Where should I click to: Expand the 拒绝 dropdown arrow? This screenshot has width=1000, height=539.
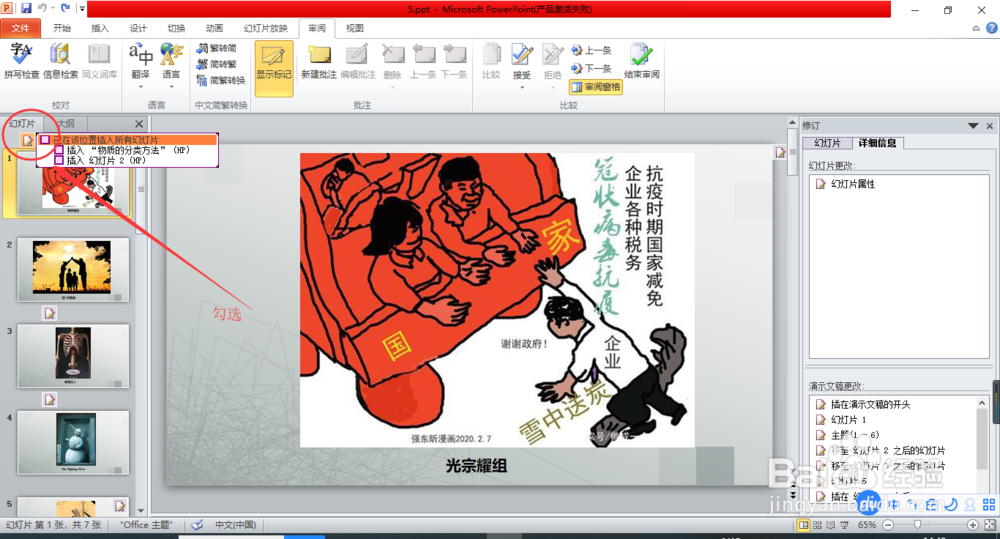click(552, 85)
